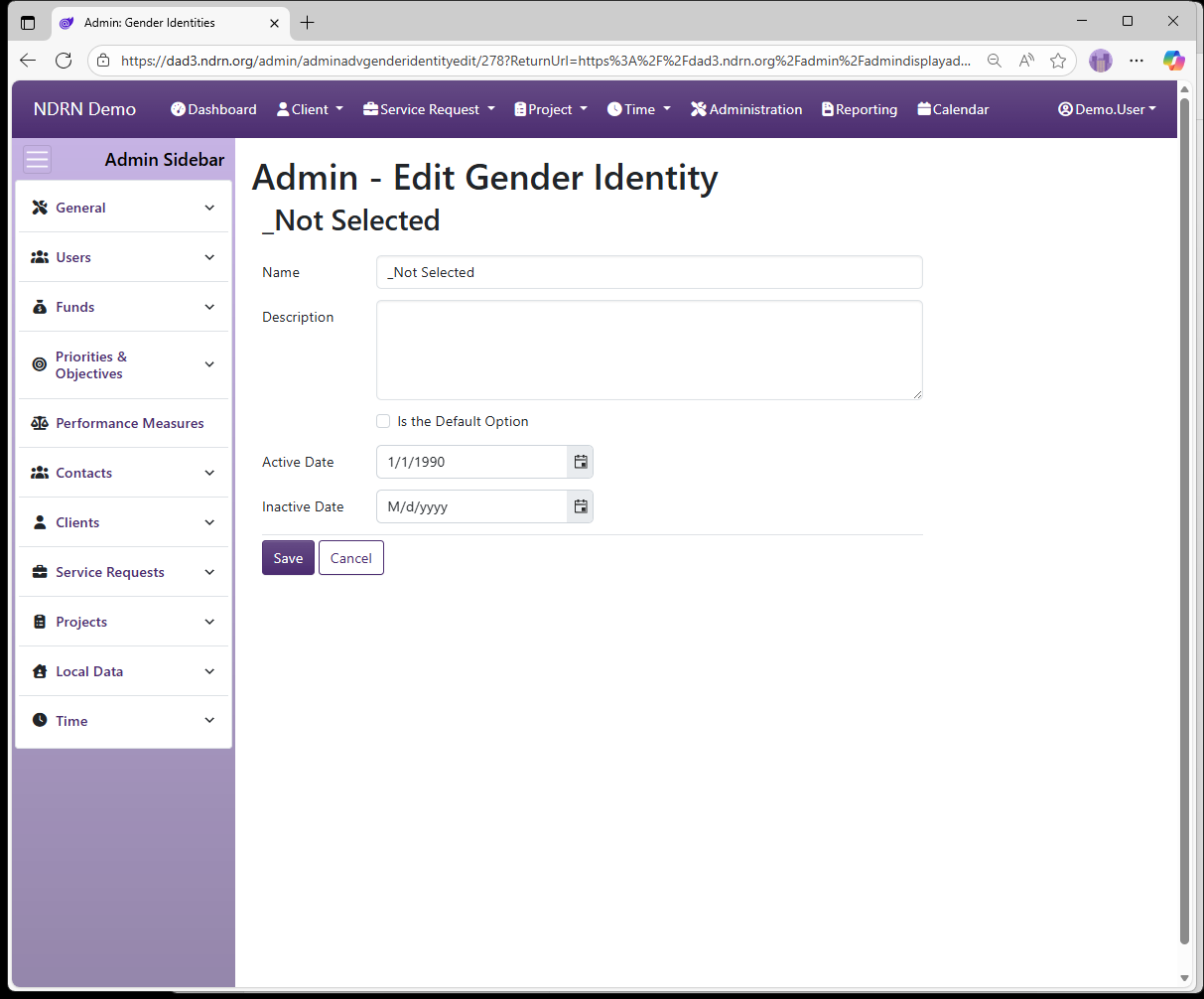Click the Save button
The image size is (1204, 999).
(288, 558)
